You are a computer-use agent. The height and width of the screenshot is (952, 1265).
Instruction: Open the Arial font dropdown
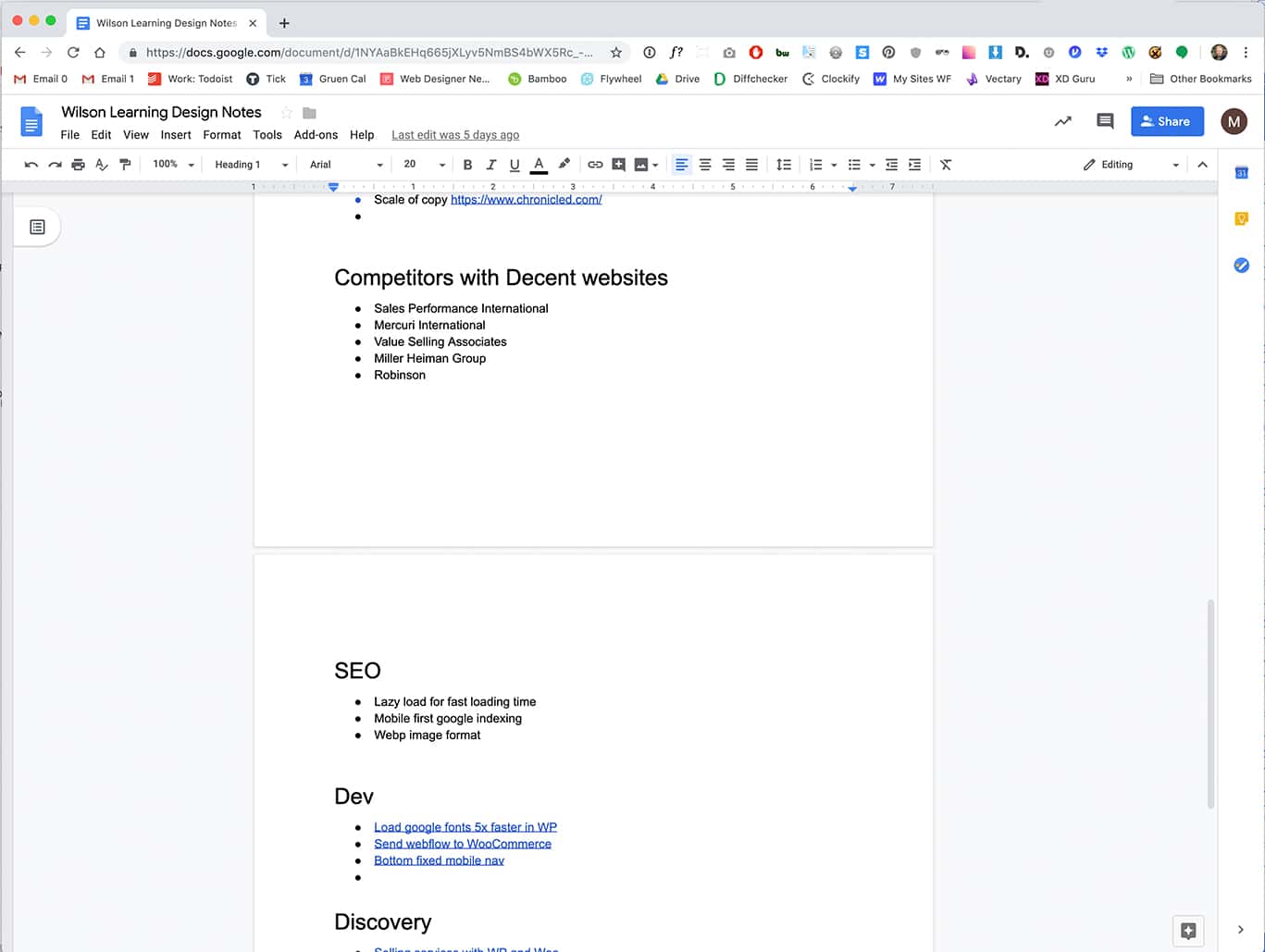346,165
